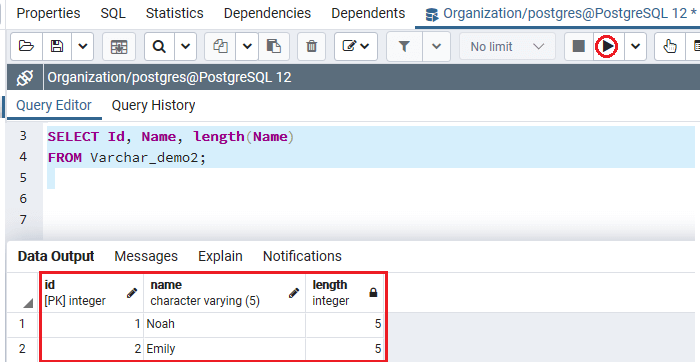
Task: Select result row number 2
Action: coord(22,348)
